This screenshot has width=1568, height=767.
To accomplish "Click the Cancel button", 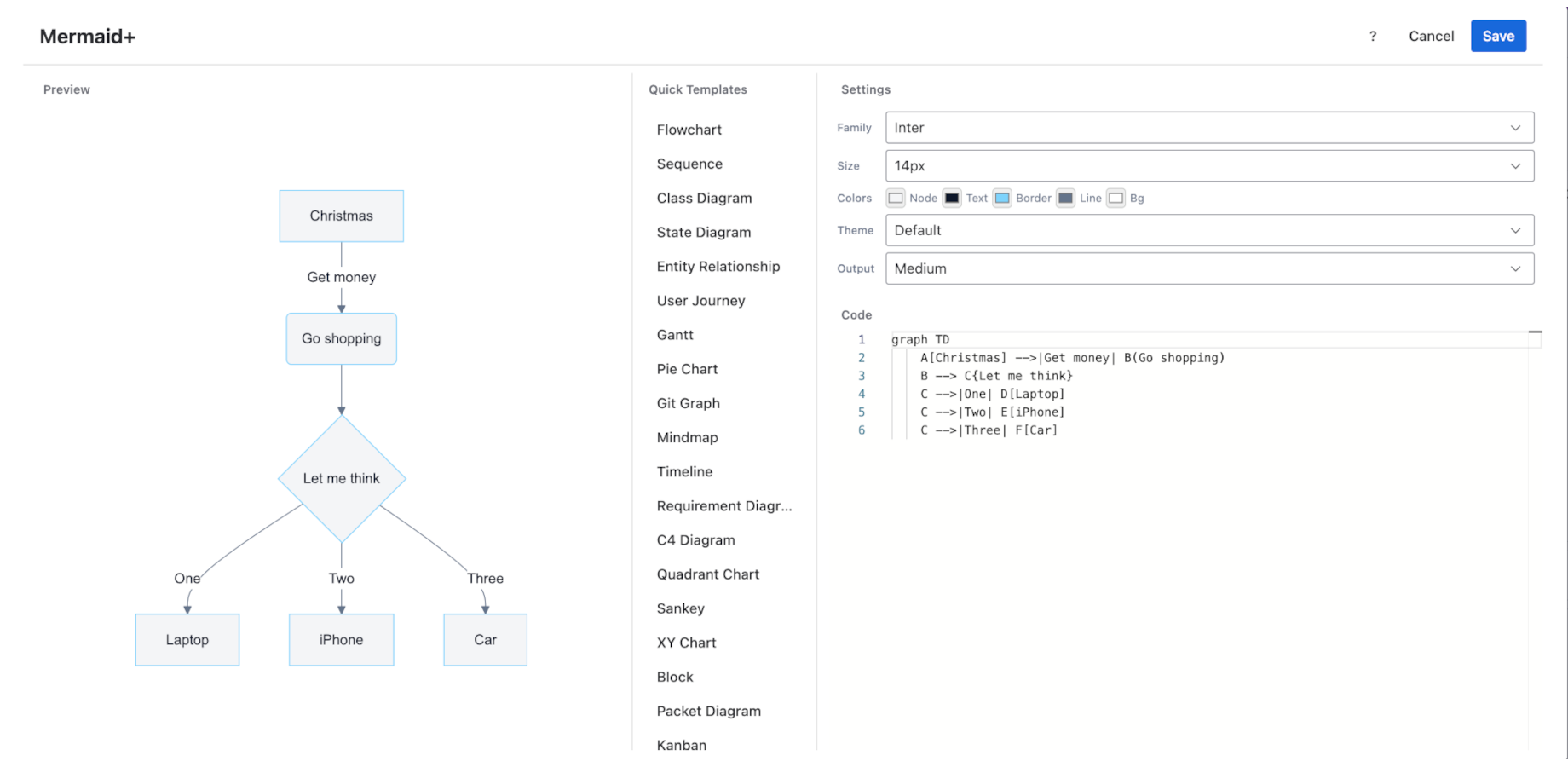I will point(1431,36).
